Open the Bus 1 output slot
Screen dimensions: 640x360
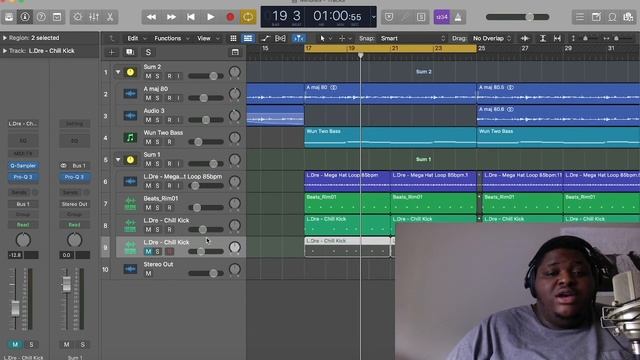(x=23, y=204)
